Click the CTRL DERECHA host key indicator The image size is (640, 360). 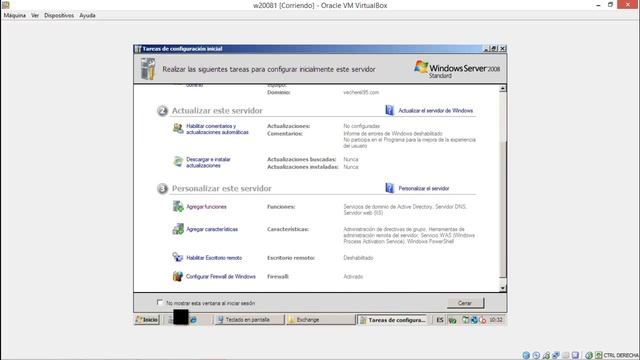[x=621, y=356]
